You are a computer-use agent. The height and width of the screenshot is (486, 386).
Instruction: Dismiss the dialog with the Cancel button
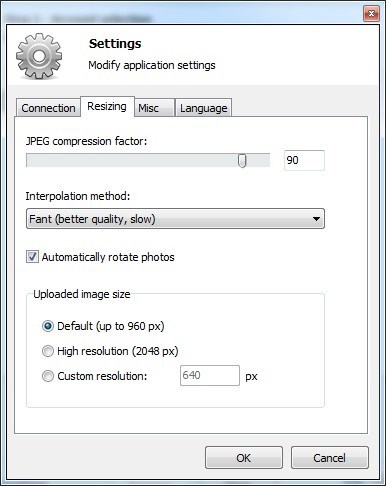(x=330, y=458)
